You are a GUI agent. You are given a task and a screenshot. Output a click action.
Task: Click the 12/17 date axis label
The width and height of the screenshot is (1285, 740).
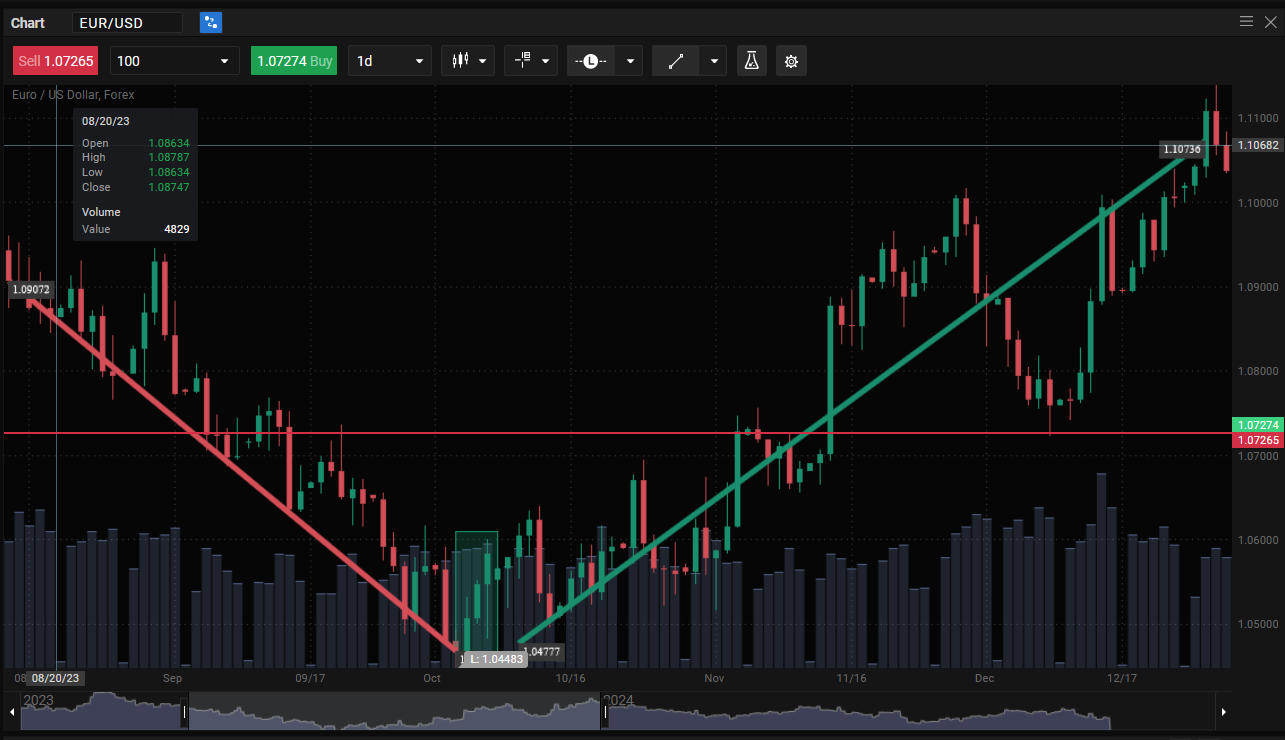pos(1122,678)
